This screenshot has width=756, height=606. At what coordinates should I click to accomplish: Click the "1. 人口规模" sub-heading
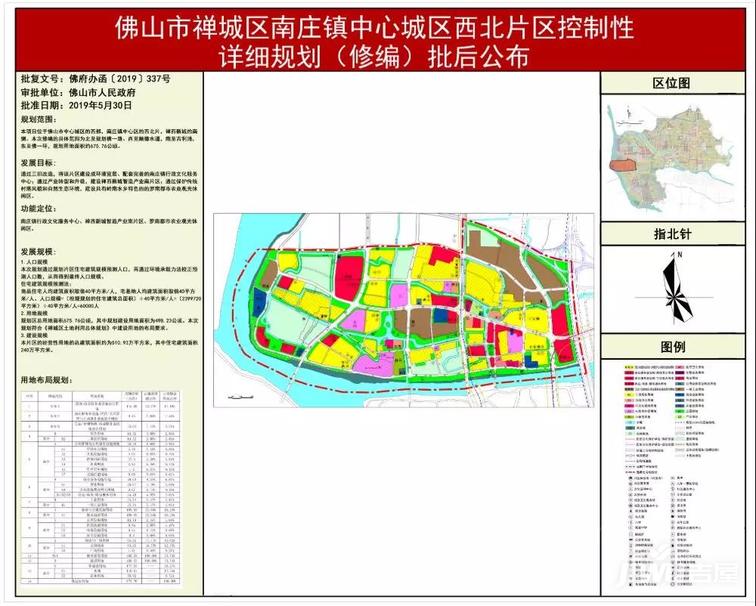click(x=33, y=261)
